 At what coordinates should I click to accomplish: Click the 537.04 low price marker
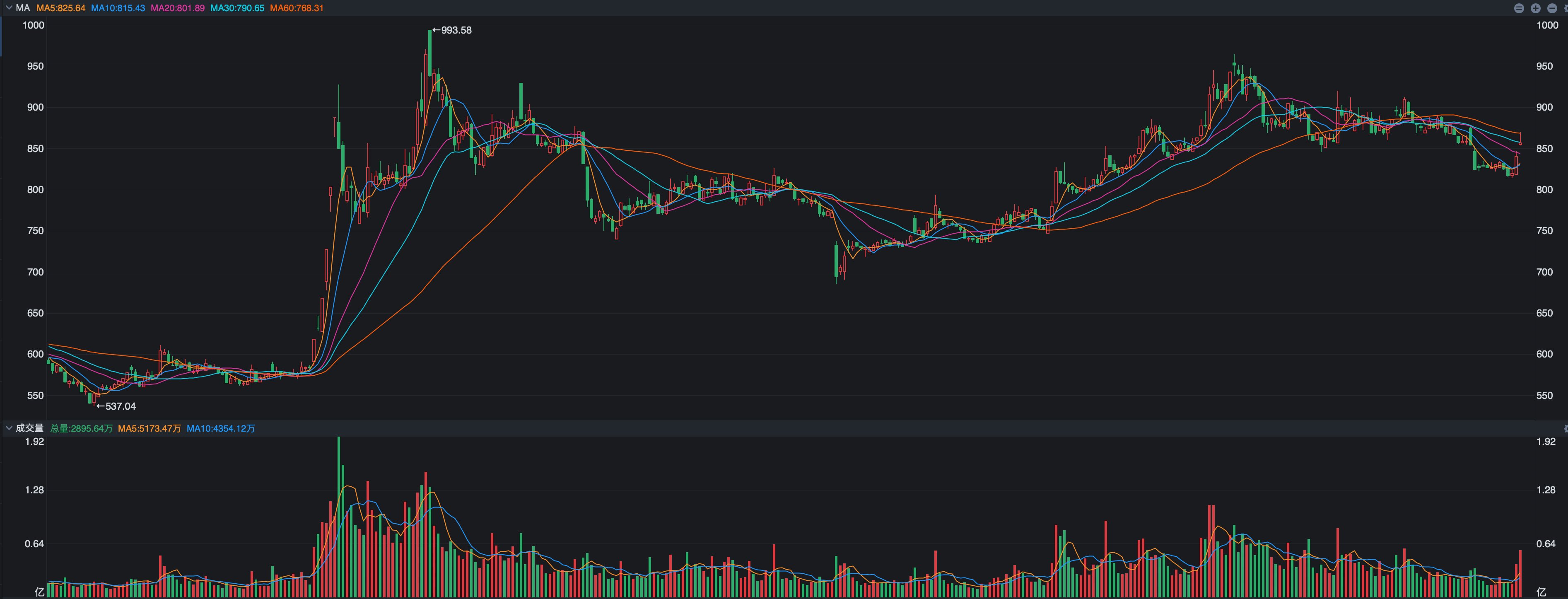(x=117, y=406)
